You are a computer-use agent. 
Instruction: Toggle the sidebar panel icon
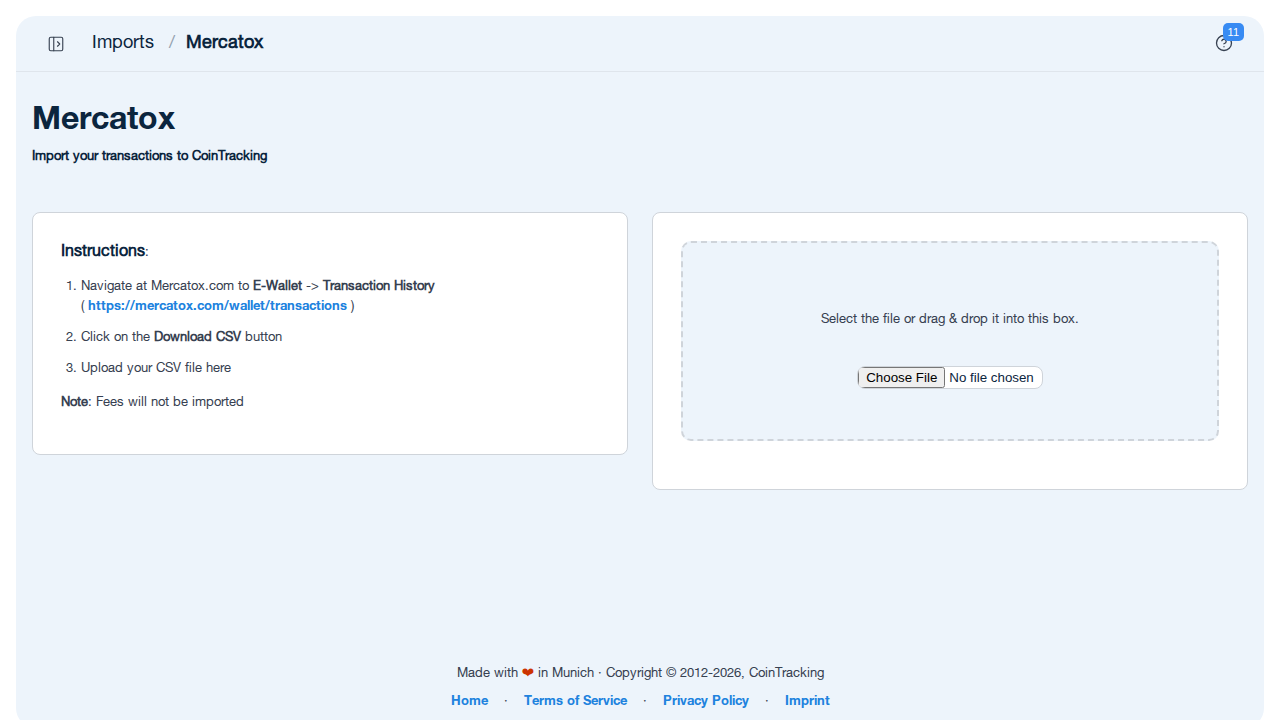click(x=56, y=43)
